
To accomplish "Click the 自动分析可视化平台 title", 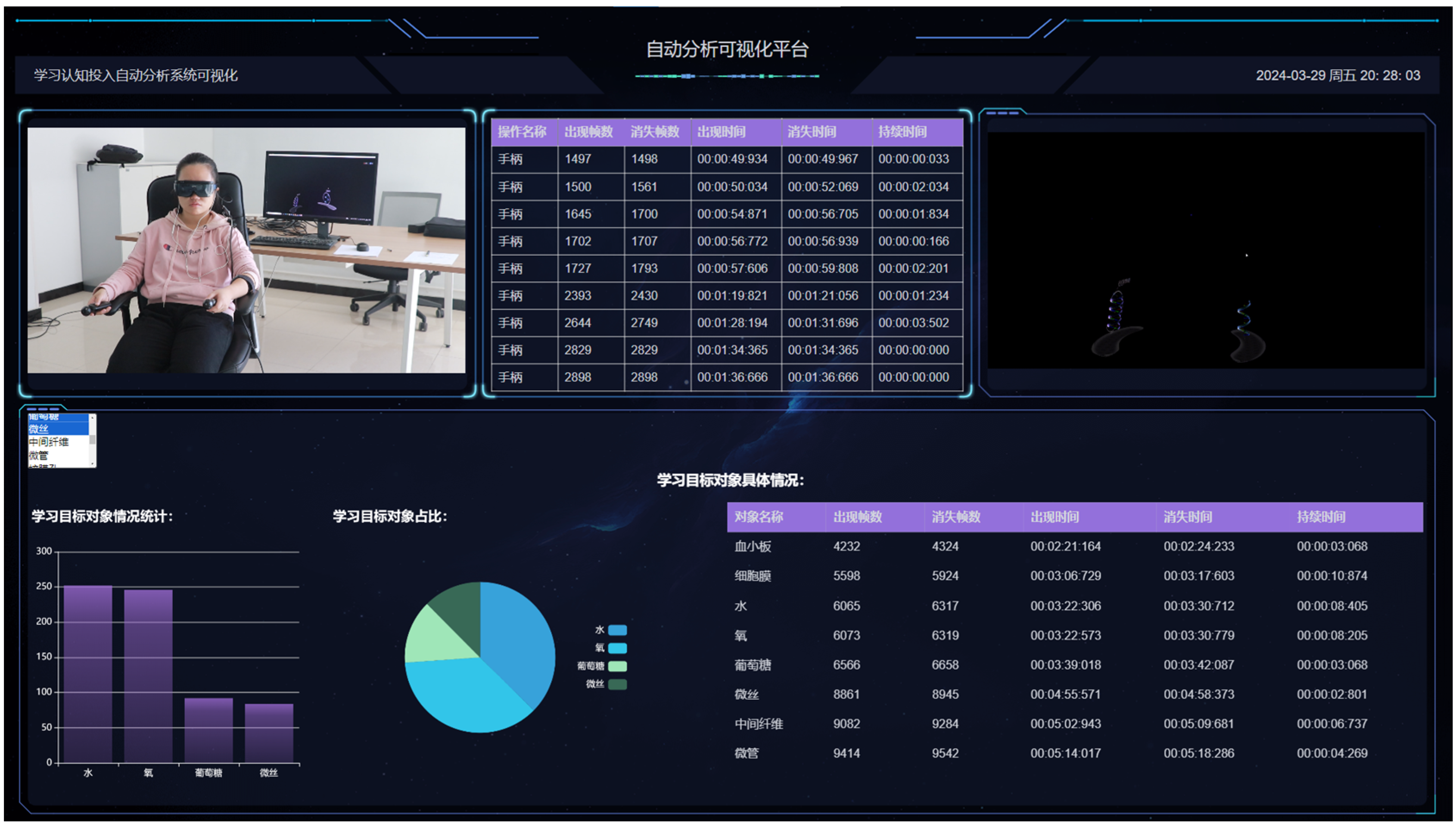I will tap(728, 50).
